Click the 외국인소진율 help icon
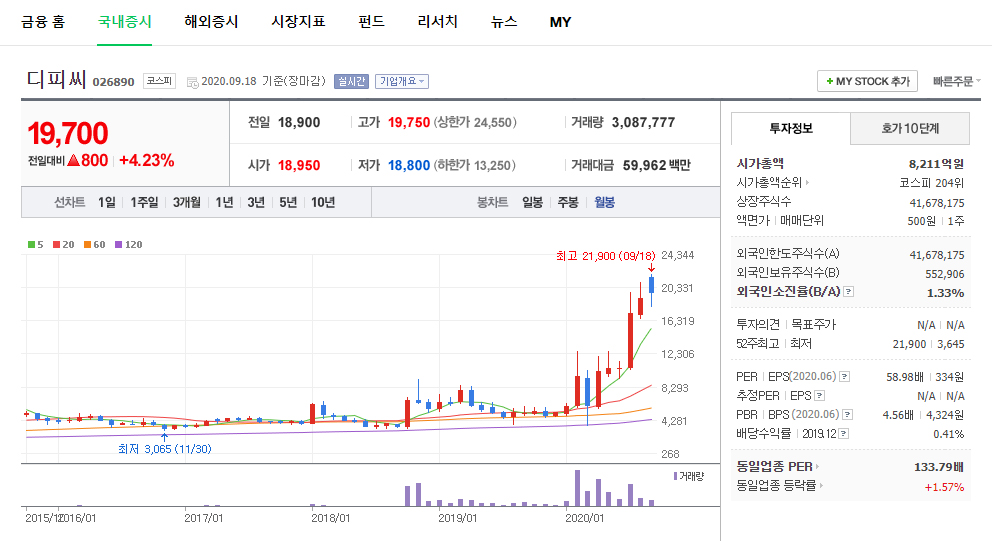992x541 pixels. 849,292
